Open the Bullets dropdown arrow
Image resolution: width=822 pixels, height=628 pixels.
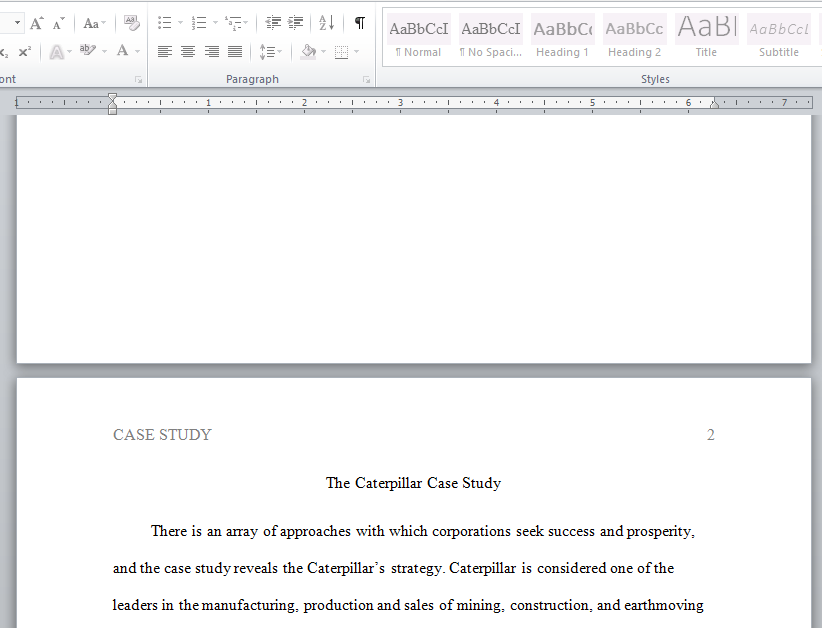180,23
